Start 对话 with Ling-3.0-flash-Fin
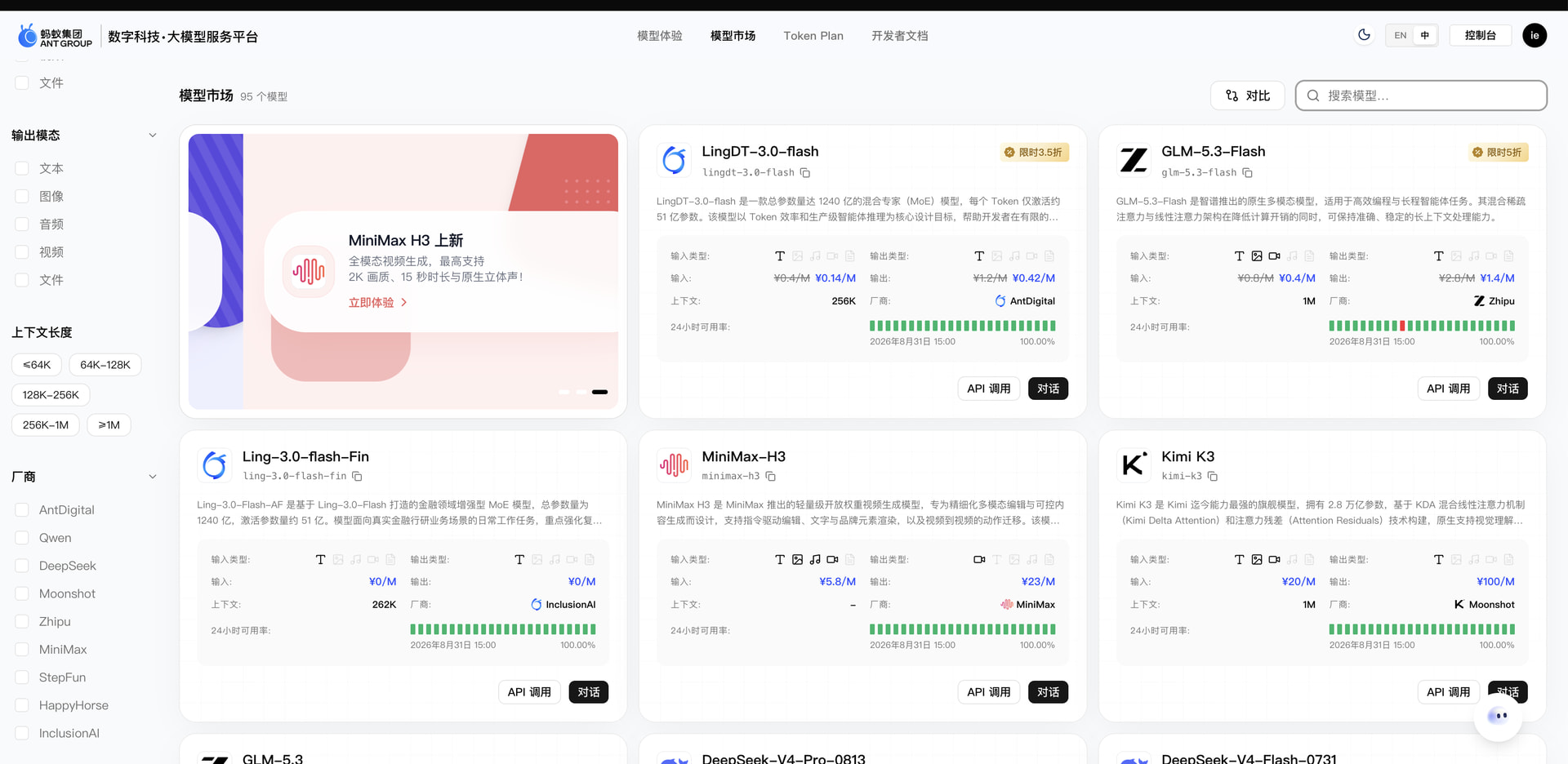 click(589, 692)
